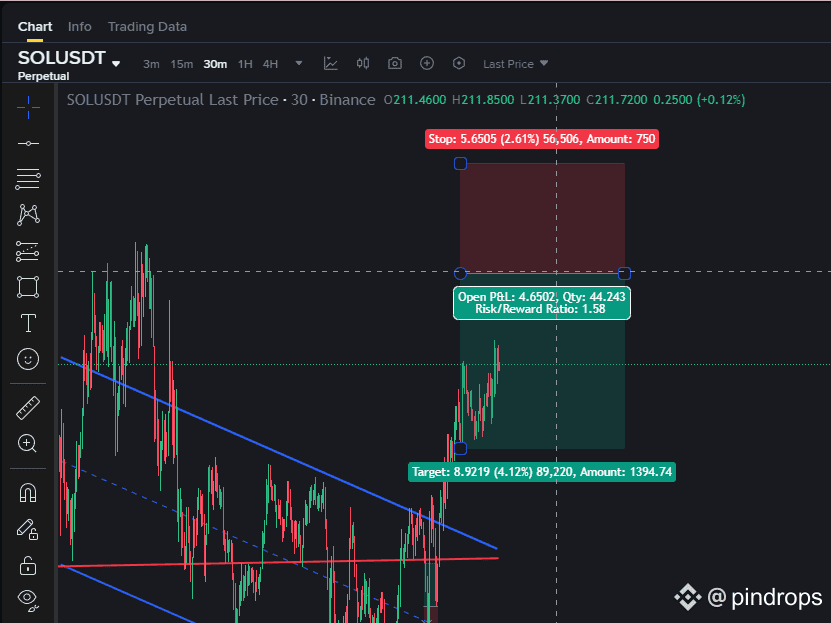
Task: Click the open value O211.4600 in legend
Action: coord(415,100)
